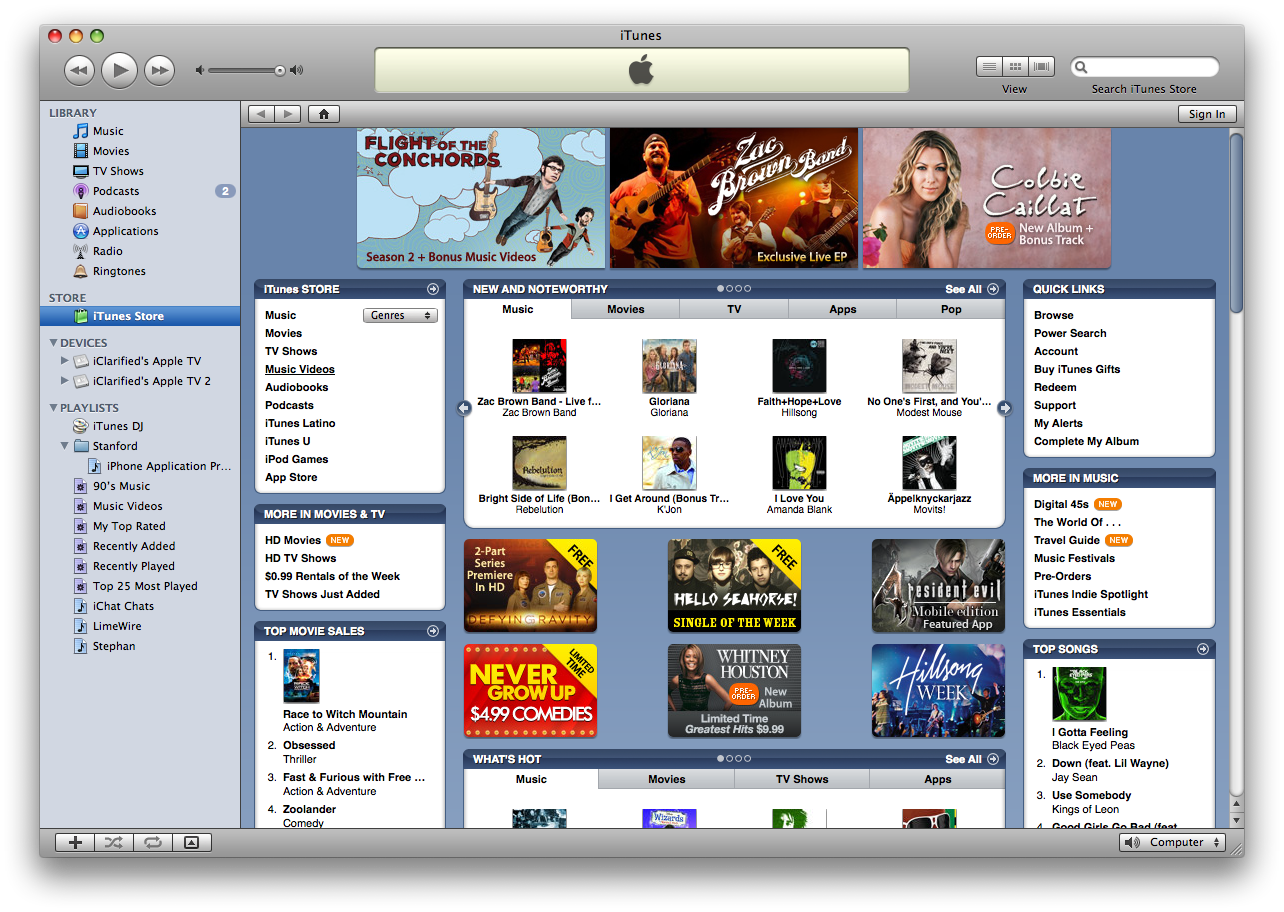Open the Redeem quick link
The height and width of the screenshot is (912, 1284).
(1055, 387)
